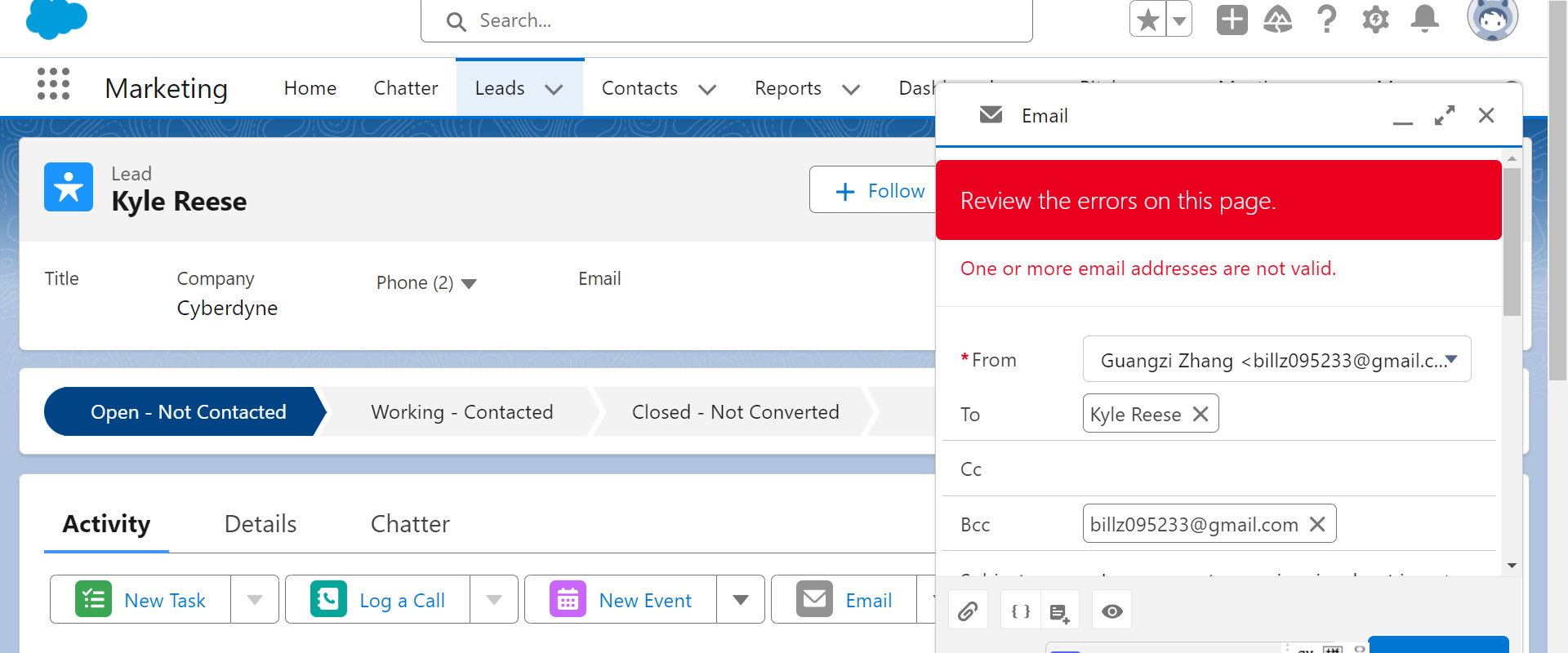Switch to the Details tab
This screenshot has width=1568, height=653.
tap(261, 524)
